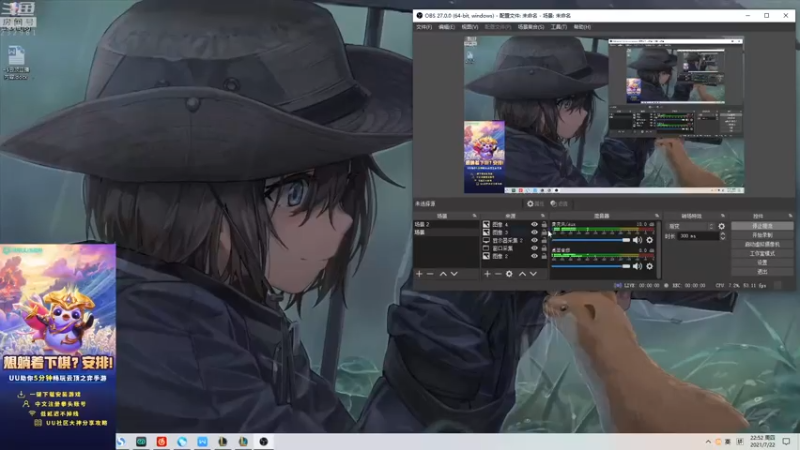Open the notification center icon in the system tray
This screenshot has height=450, width=800.
pyautogui.click(x=786, y=441)
